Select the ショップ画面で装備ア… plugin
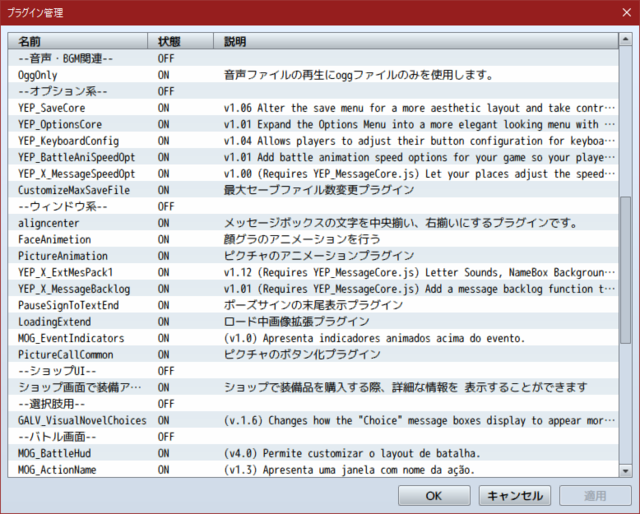The width and height of the screenshot is (640, 514). click(313, 387)
